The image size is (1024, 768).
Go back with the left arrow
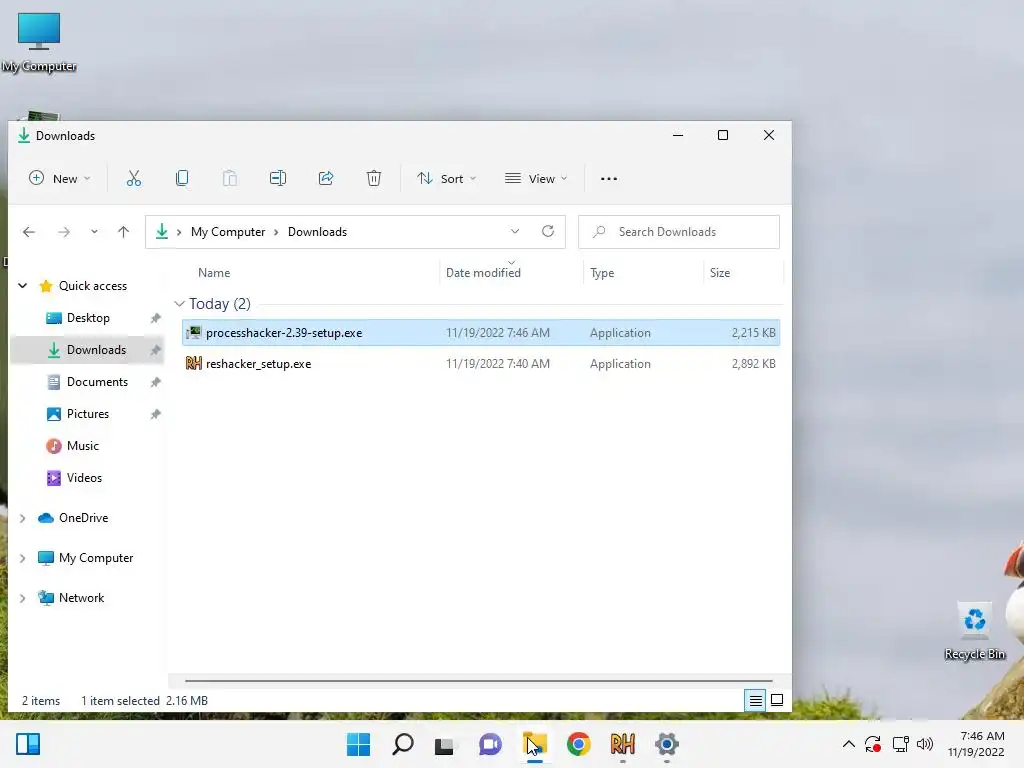(x=29, y=232)
